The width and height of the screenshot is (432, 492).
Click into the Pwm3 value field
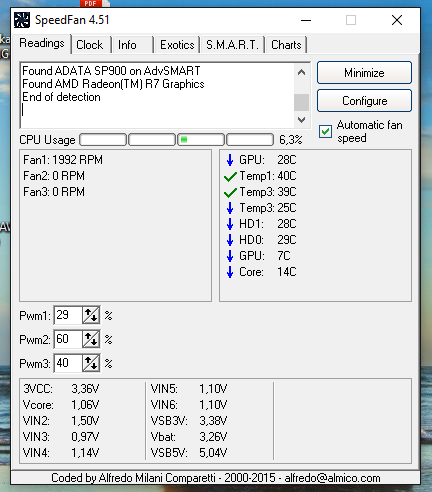(x=68, y=363)
